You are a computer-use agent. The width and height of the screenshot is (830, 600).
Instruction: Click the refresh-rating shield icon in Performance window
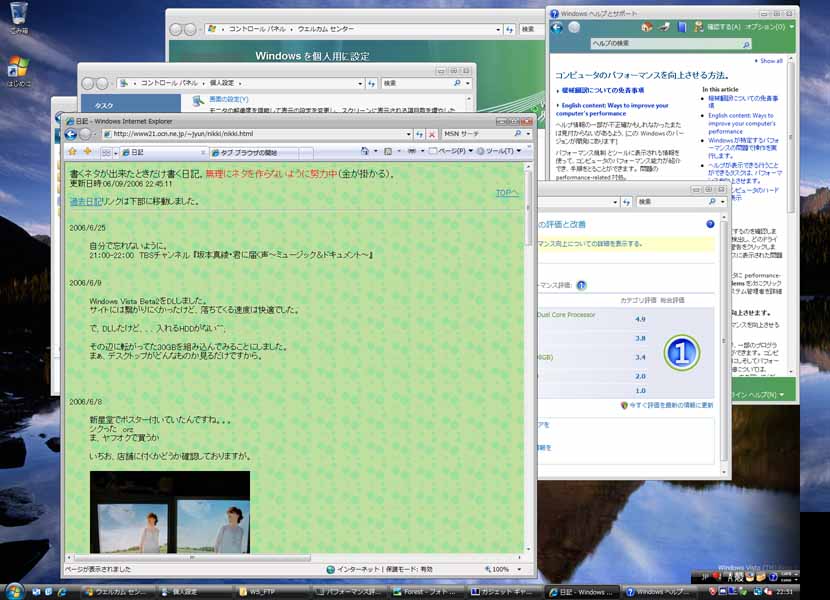point(624,405)
